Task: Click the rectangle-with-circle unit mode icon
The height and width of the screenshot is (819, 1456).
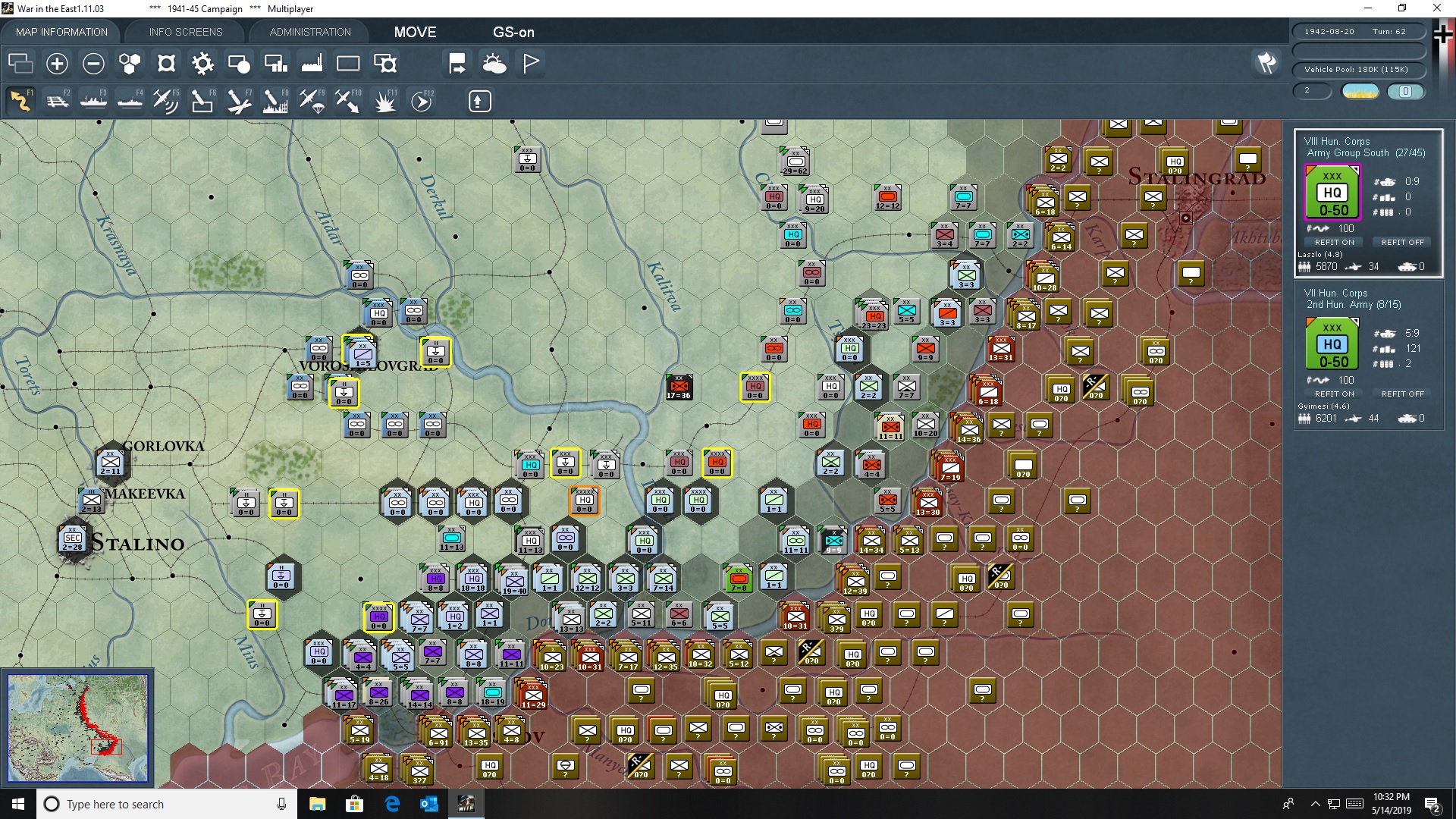Action: [x=239, y=63]
